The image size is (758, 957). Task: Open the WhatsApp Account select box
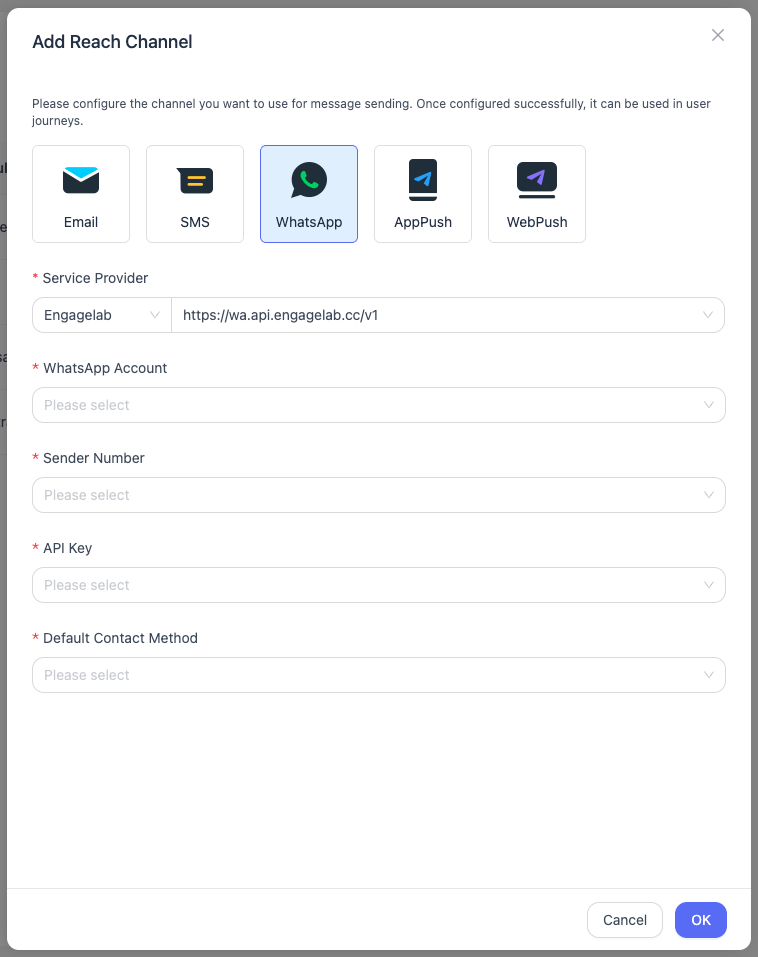click(378, 405)
